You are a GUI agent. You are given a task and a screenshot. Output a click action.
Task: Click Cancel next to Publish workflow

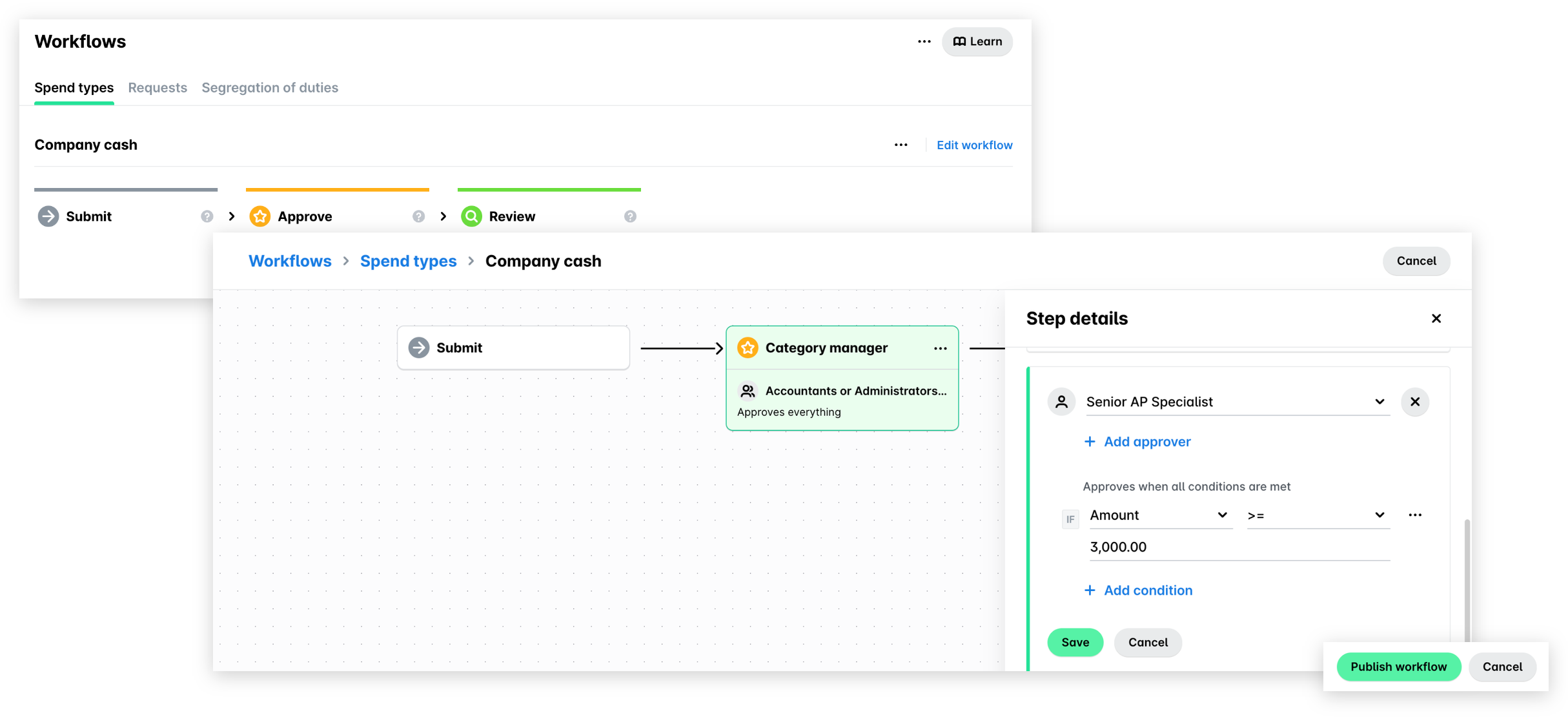[1502, 667]
